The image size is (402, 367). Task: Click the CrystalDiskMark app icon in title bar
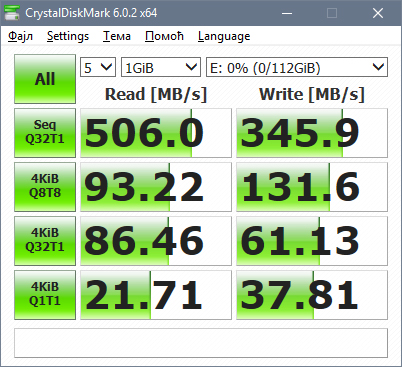pos(12,13)
